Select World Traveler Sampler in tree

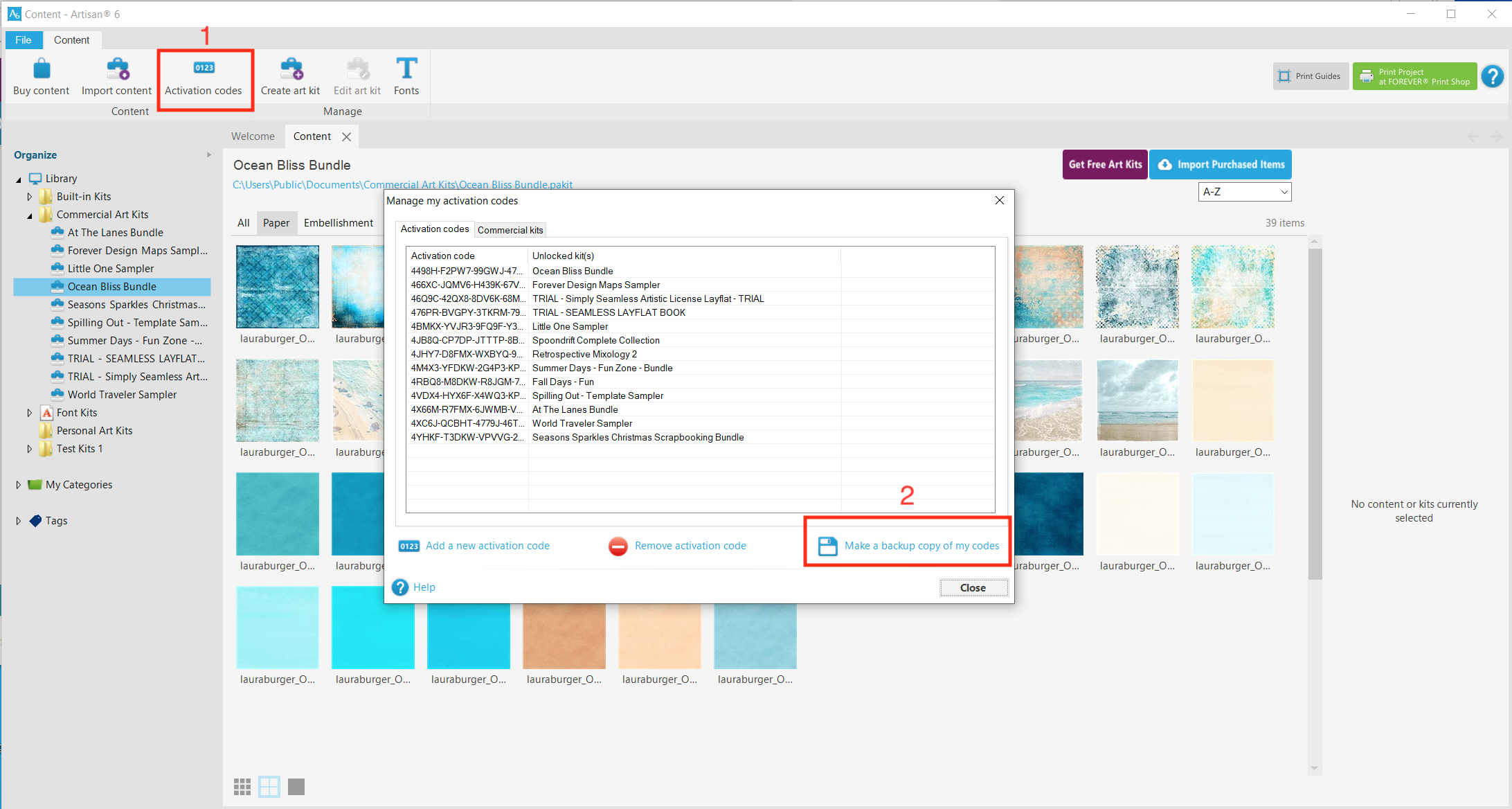point(122,395)
